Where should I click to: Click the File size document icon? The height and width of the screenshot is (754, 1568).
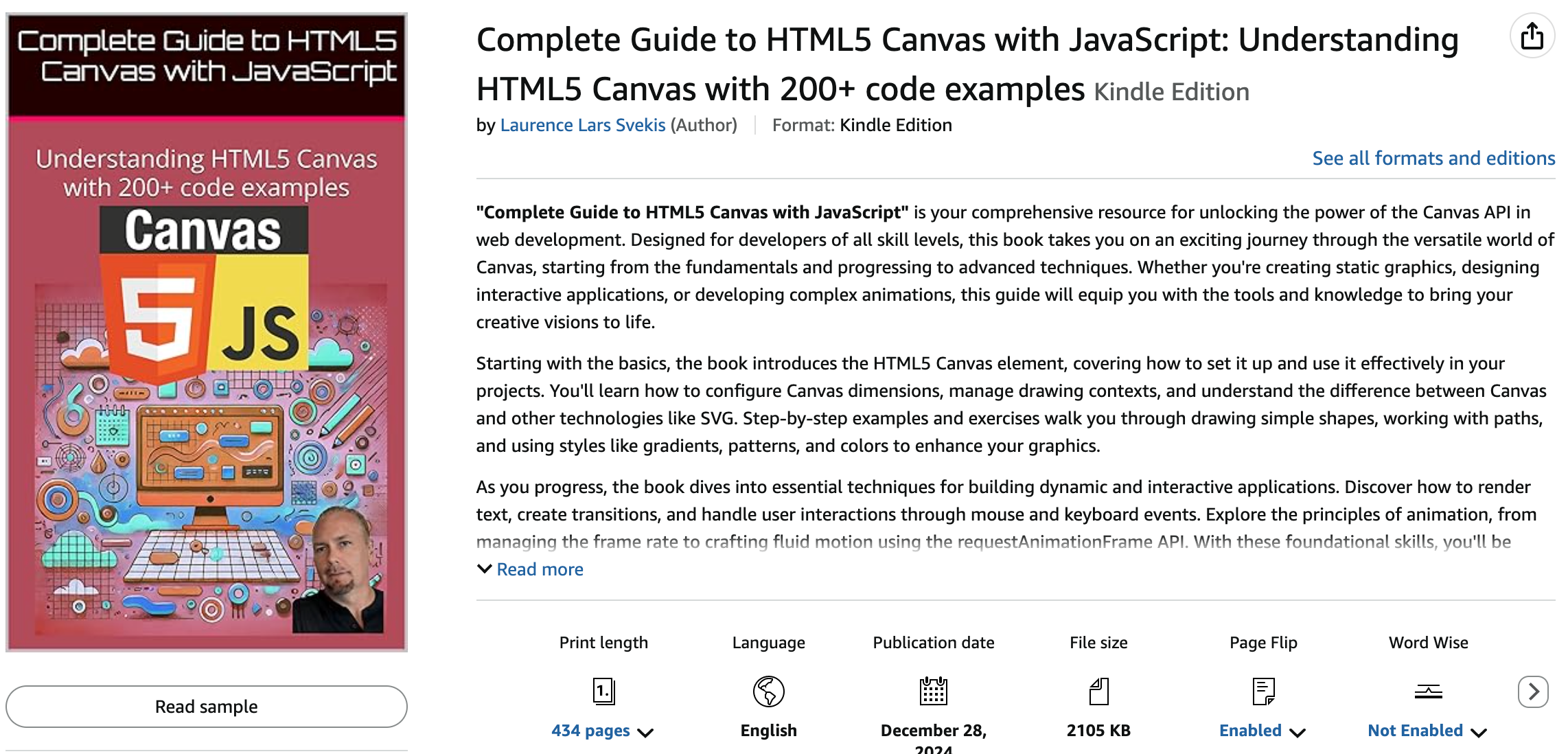click(1098, 691)
